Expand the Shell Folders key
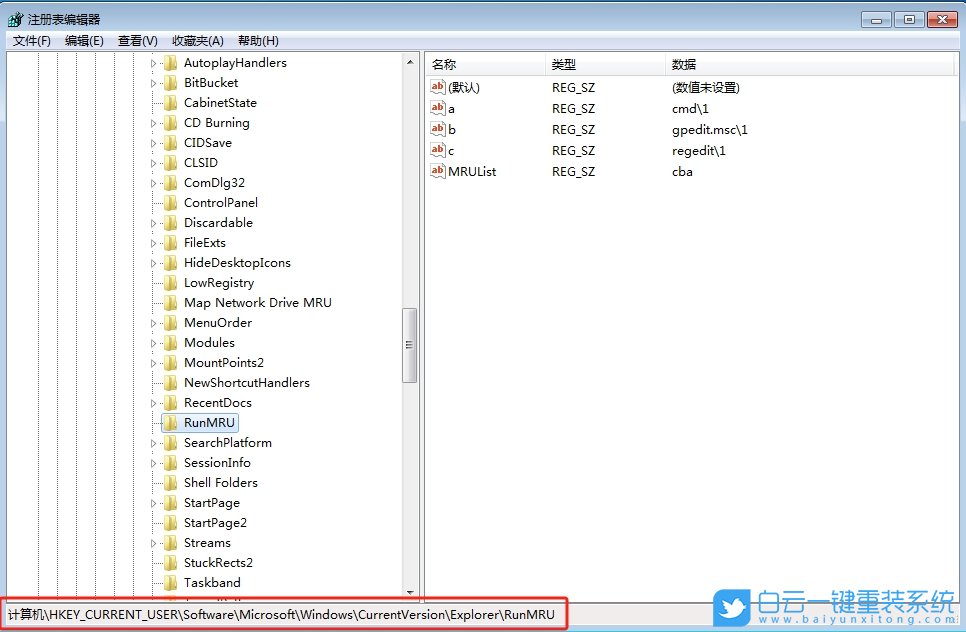966x632 pixels. coord(152,482)
